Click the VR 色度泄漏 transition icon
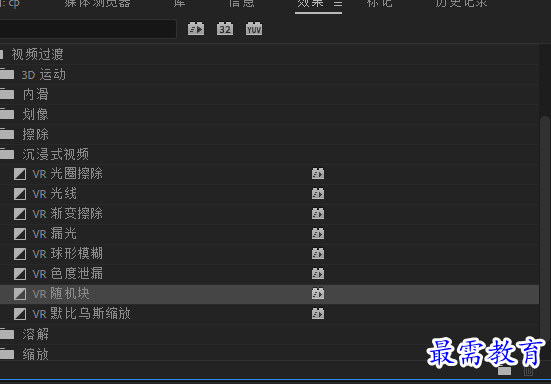This screenshot has width=551, height=384. point(20,274)
